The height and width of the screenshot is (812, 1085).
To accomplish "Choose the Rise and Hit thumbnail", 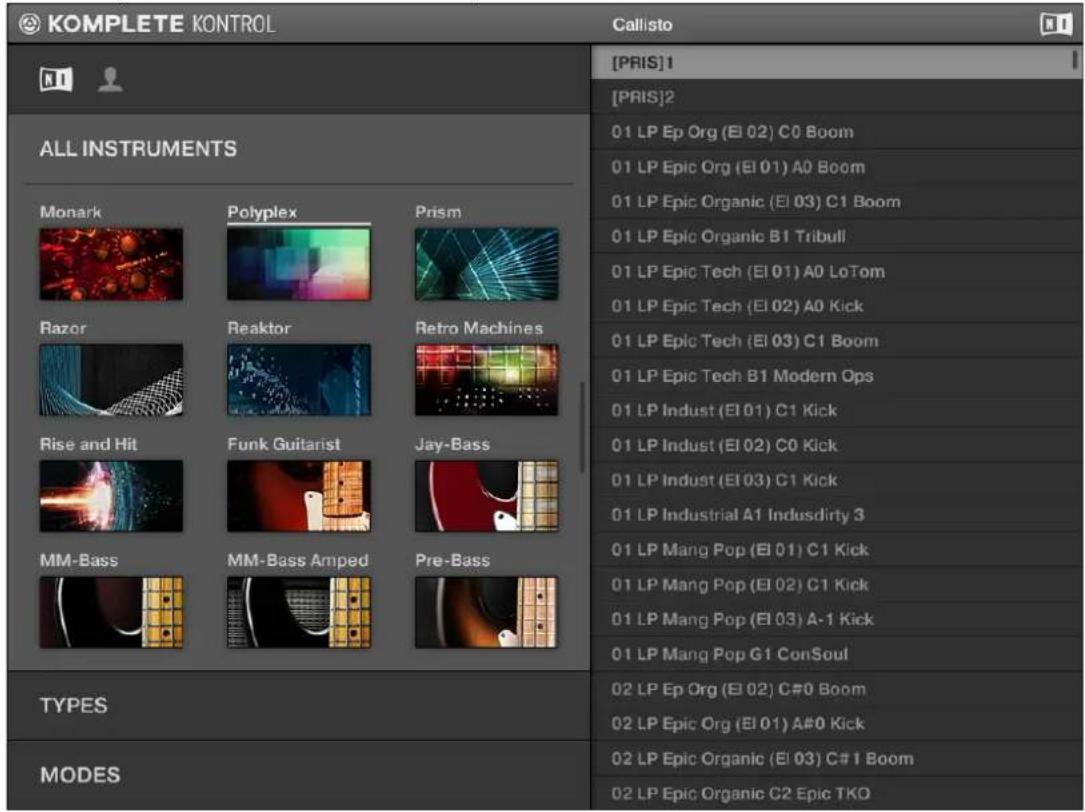I will (x=111, y=496).
